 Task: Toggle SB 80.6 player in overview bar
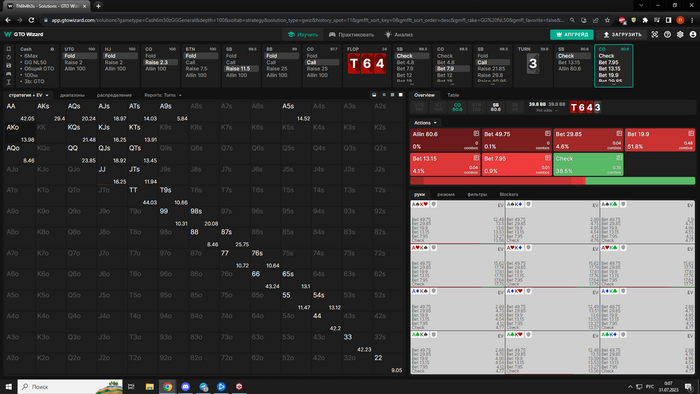(496, 107)
